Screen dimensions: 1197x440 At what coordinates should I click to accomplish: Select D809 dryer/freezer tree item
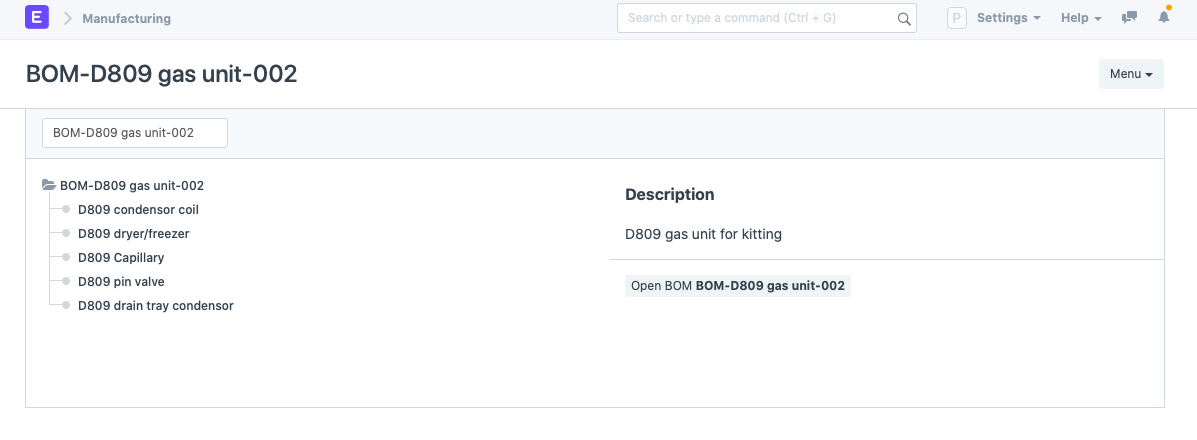(134, 234)
